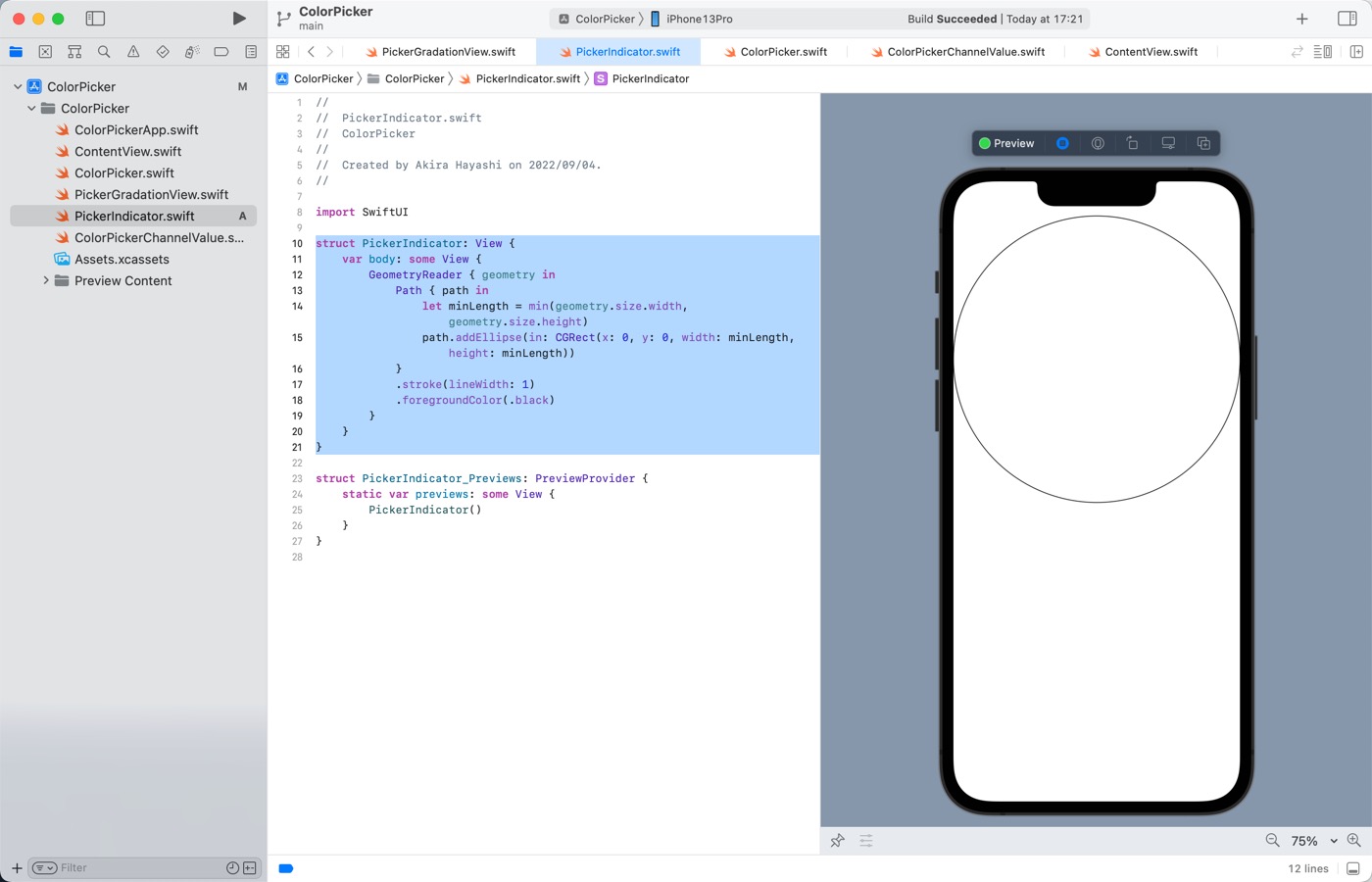Click PickerIndicator.swift in jump bar
Viewport: 1372px width, 882px height.
coord(519,78)
